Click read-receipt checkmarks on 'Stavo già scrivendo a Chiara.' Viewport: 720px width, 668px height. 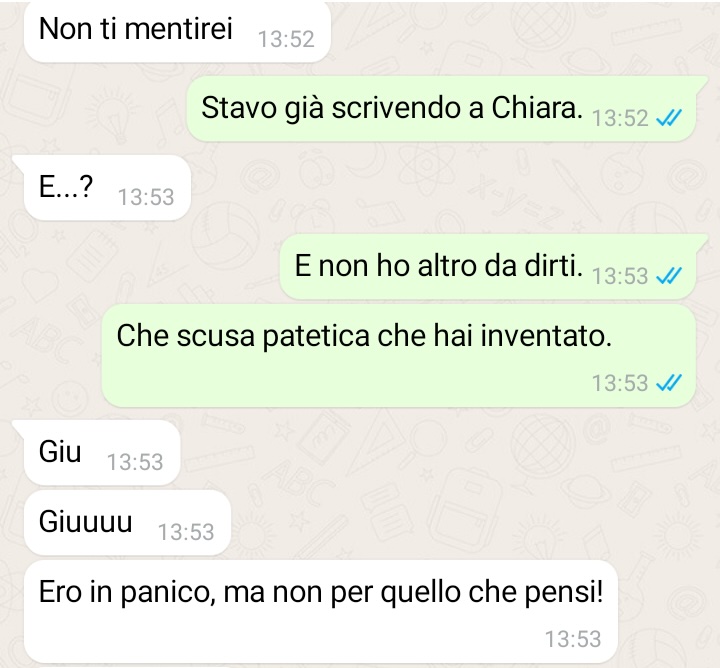point(669,118)
